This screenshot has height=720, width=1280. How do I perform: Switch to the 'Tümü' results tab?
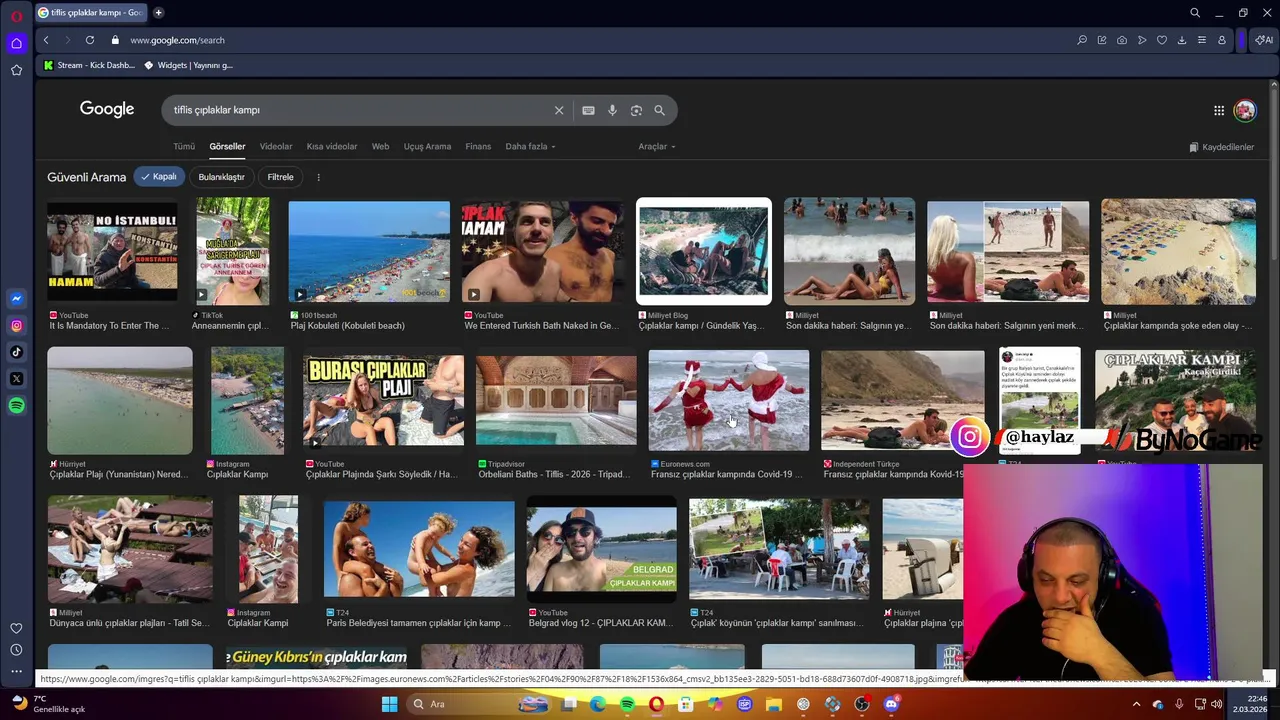(x=184, y=146)
